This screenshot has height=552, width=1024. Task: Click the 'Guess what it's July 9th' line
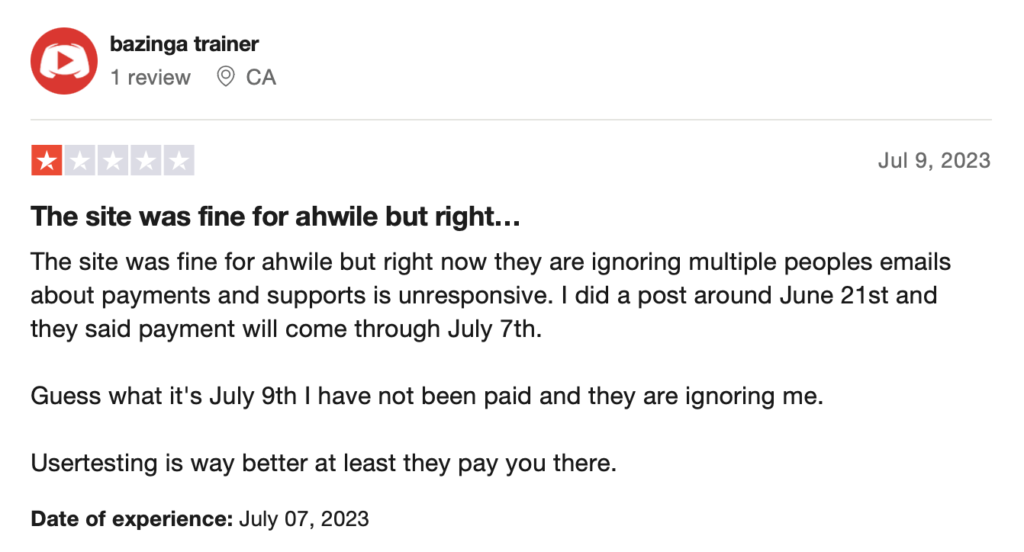[427, 396]
